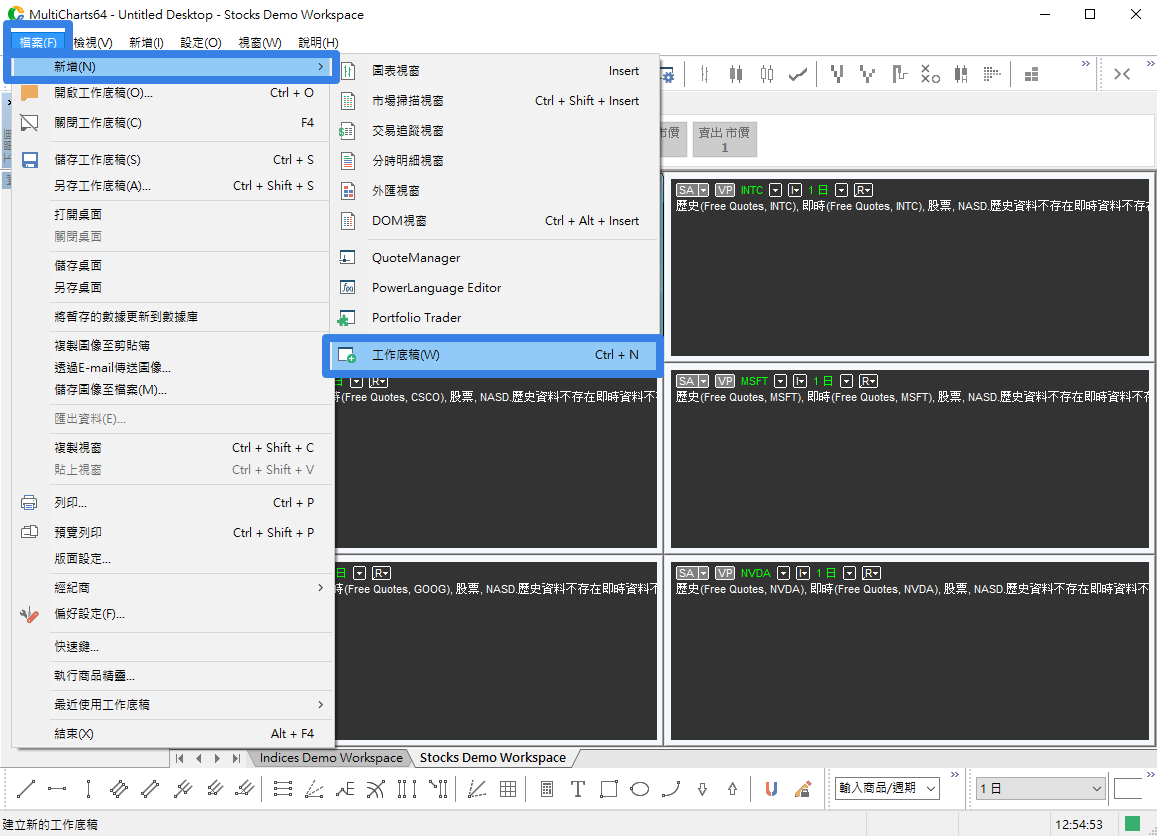Choose 工作底稿(W) from the submenu

click(x=493, y=355)
